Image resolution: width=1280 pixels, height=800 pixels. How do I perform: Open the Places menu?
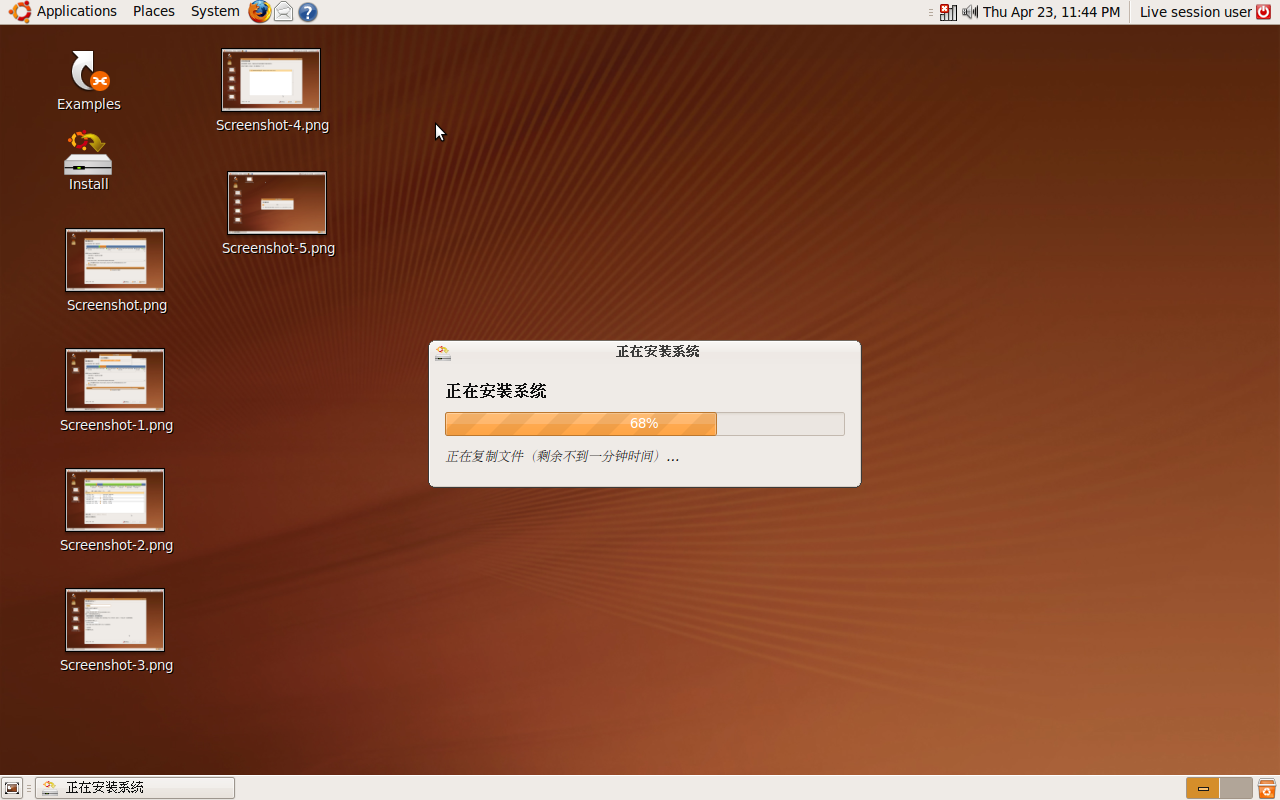[154, 12]
